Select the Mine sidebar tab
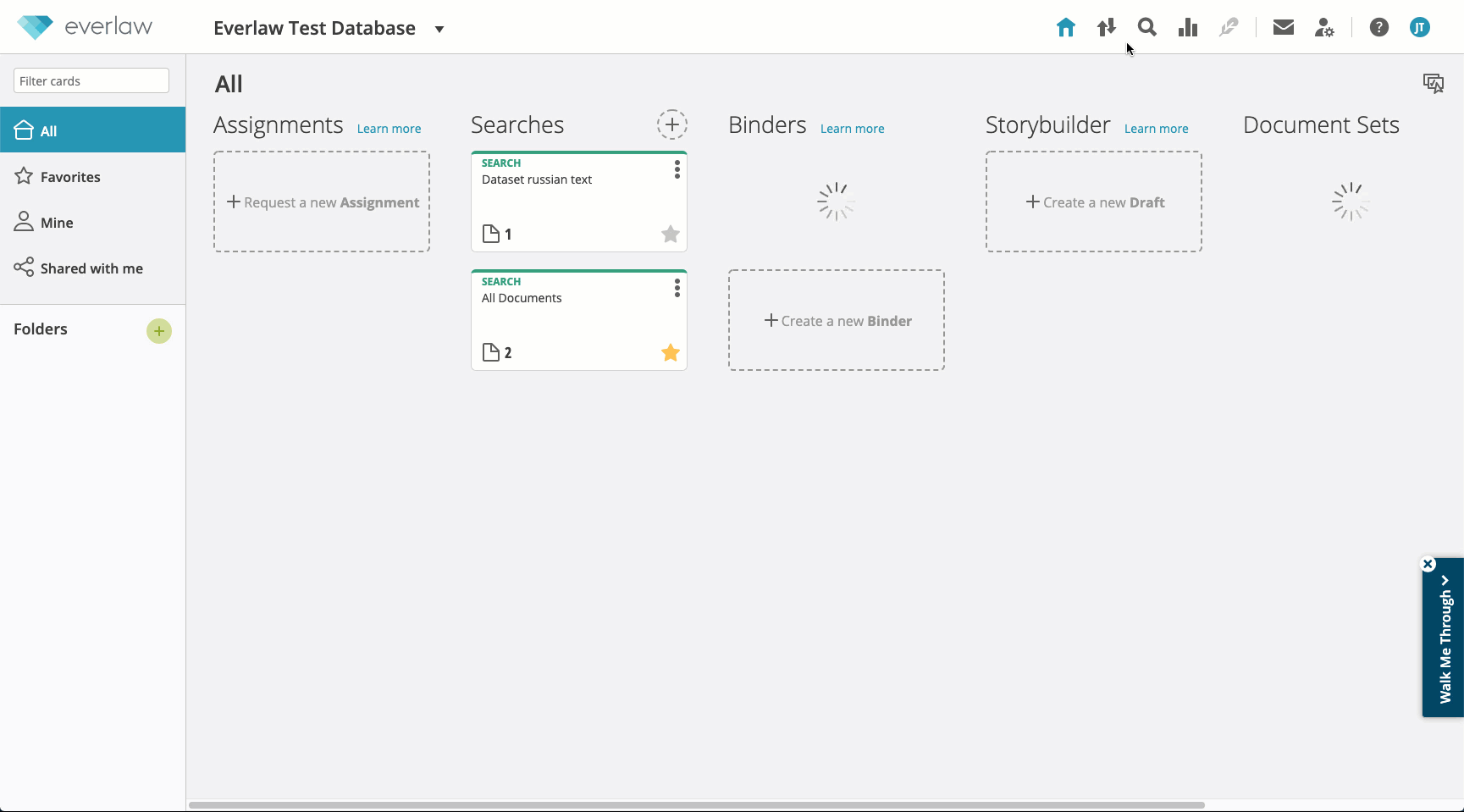Image resolution: width=1464 pixels, height=812 pixels. (92, 222)
